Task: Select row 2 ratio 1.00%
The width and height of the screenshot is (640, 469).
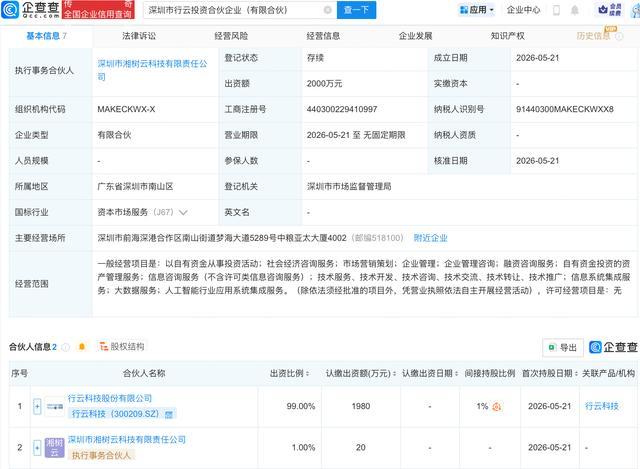Action: tap(303, 448)
